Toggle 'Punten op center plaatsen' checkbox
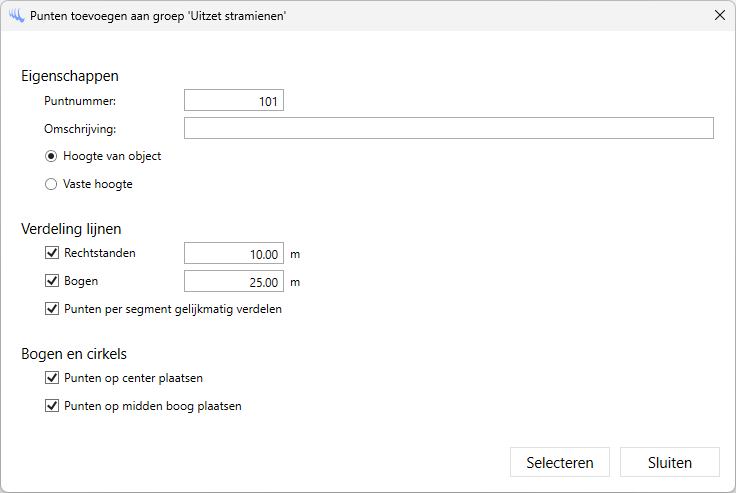 pyautogui.click(x=52, y=378)
